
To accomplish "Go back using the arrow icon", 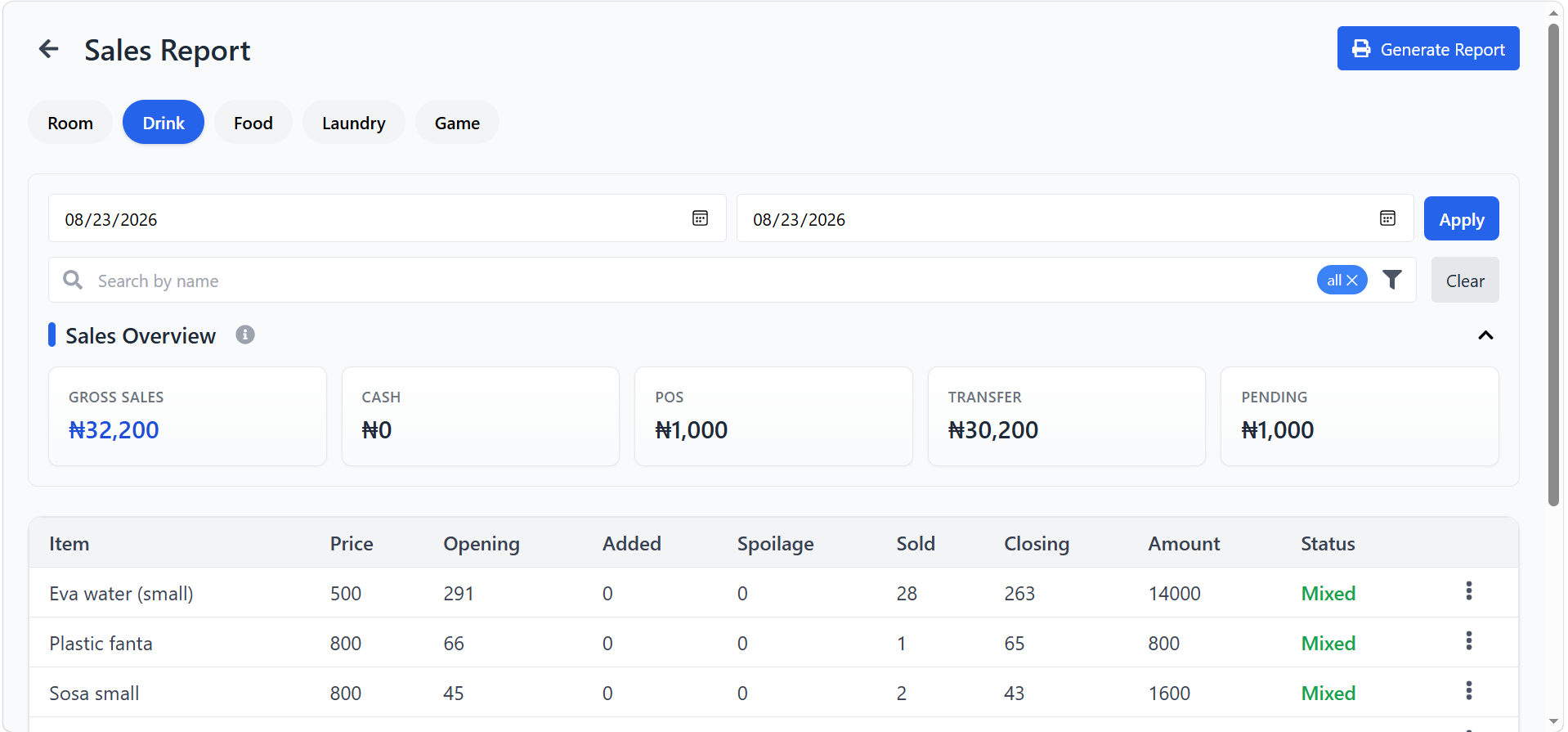I will 49,49.
